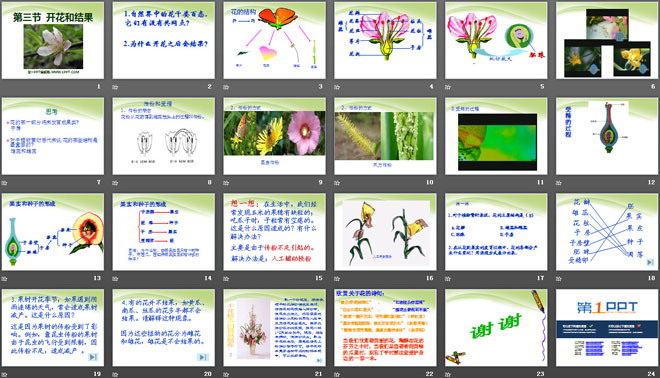Screen dimensions: 660x378
Task: Select slide 13 with peach fruit diagram
Action: (x=53, y=232)
